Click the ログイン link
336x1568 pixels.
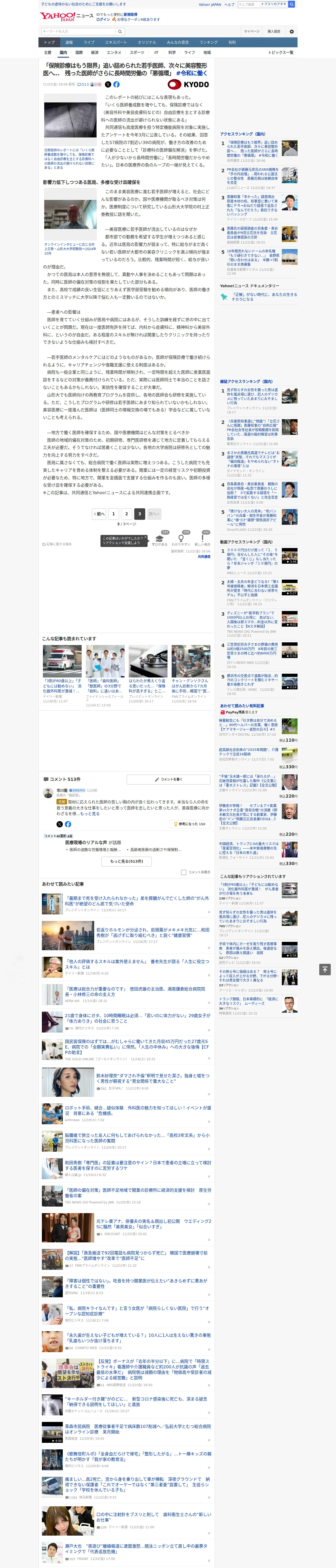103,20
